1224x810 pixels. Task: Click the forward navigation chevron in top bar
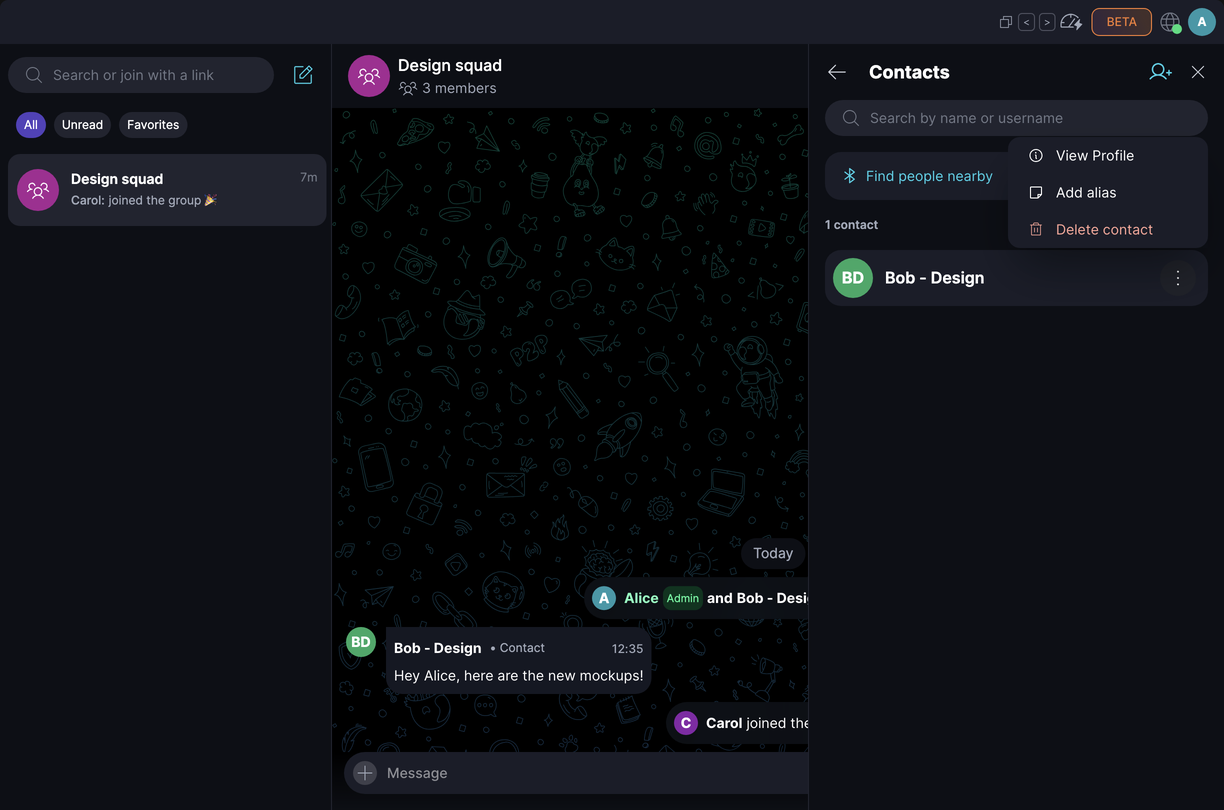click(1047, 22)
